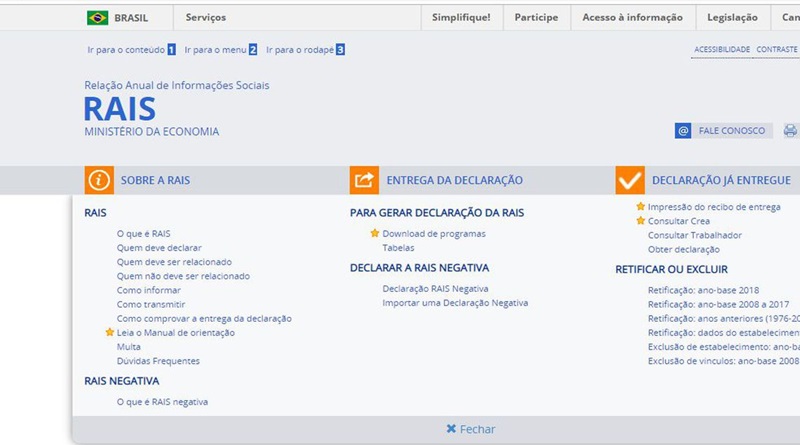Screen dimensions: 800x445
Task: Click the star beside Consultar Crea
Action: [641, 220]
